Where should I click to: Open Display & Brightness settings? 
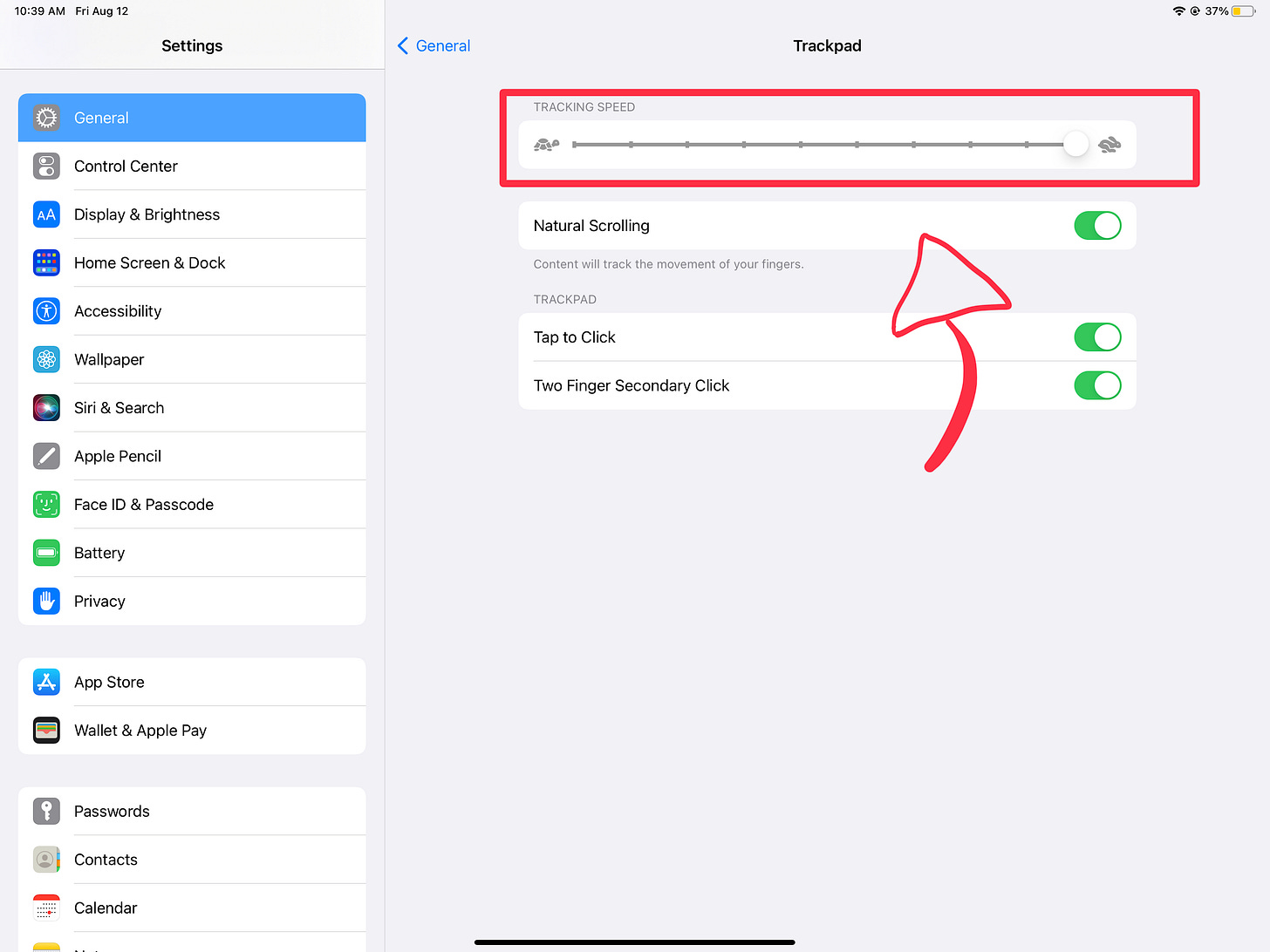[192, 214]
